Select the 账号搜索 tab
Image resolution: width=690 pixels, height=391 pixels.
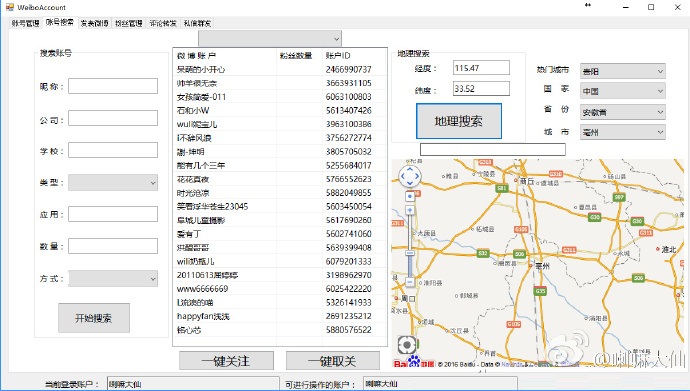[x=60, y=22]
